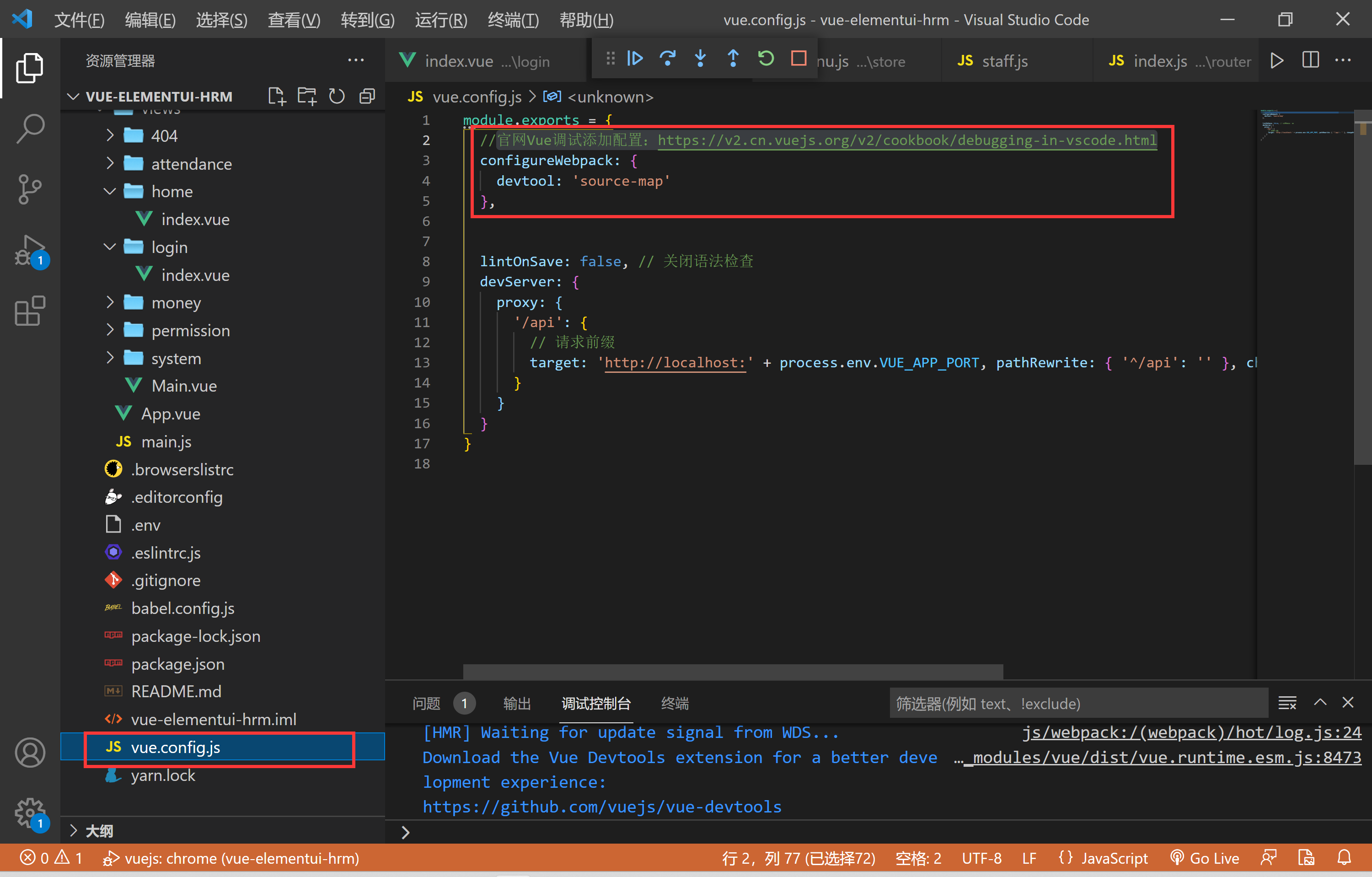Expand the permission folder
Screen dimensions: 1372x877
pos(222,330)
